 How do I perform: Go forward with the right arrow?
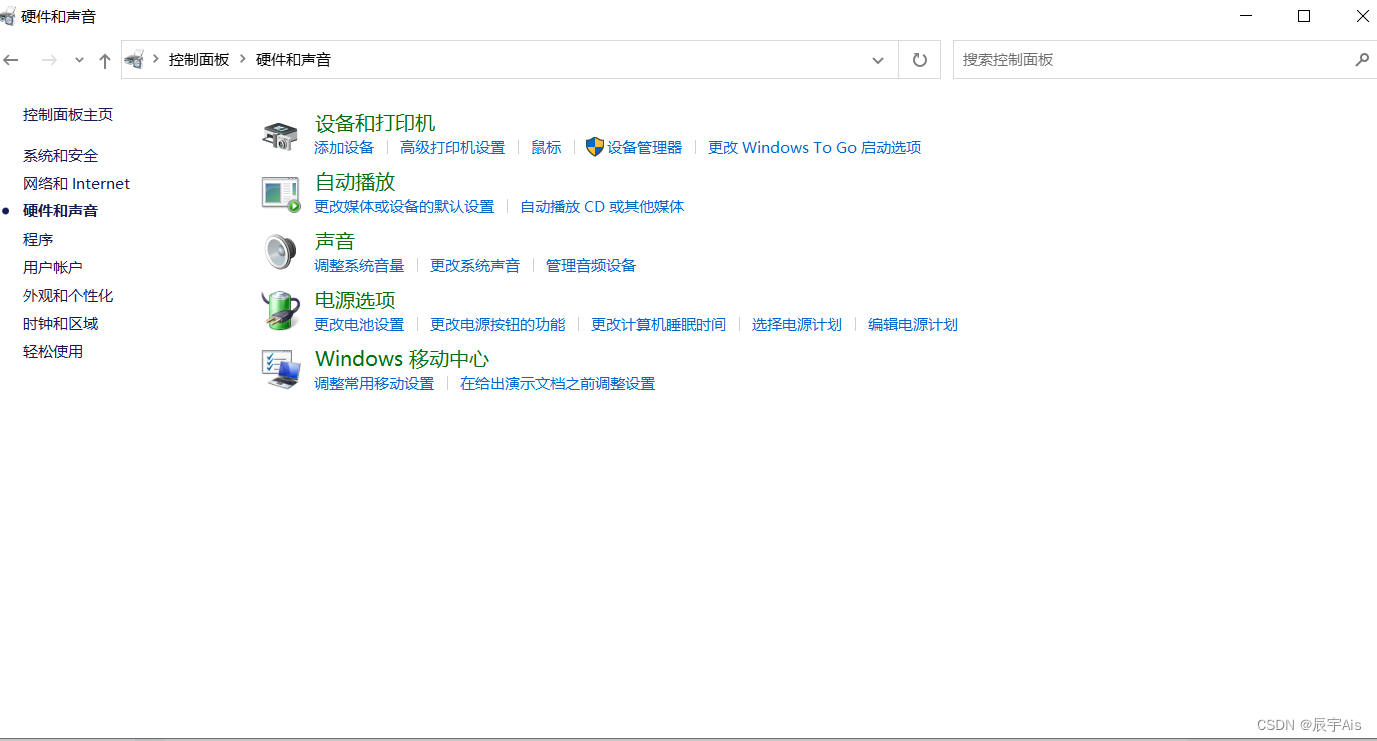[x=49, y=60]
